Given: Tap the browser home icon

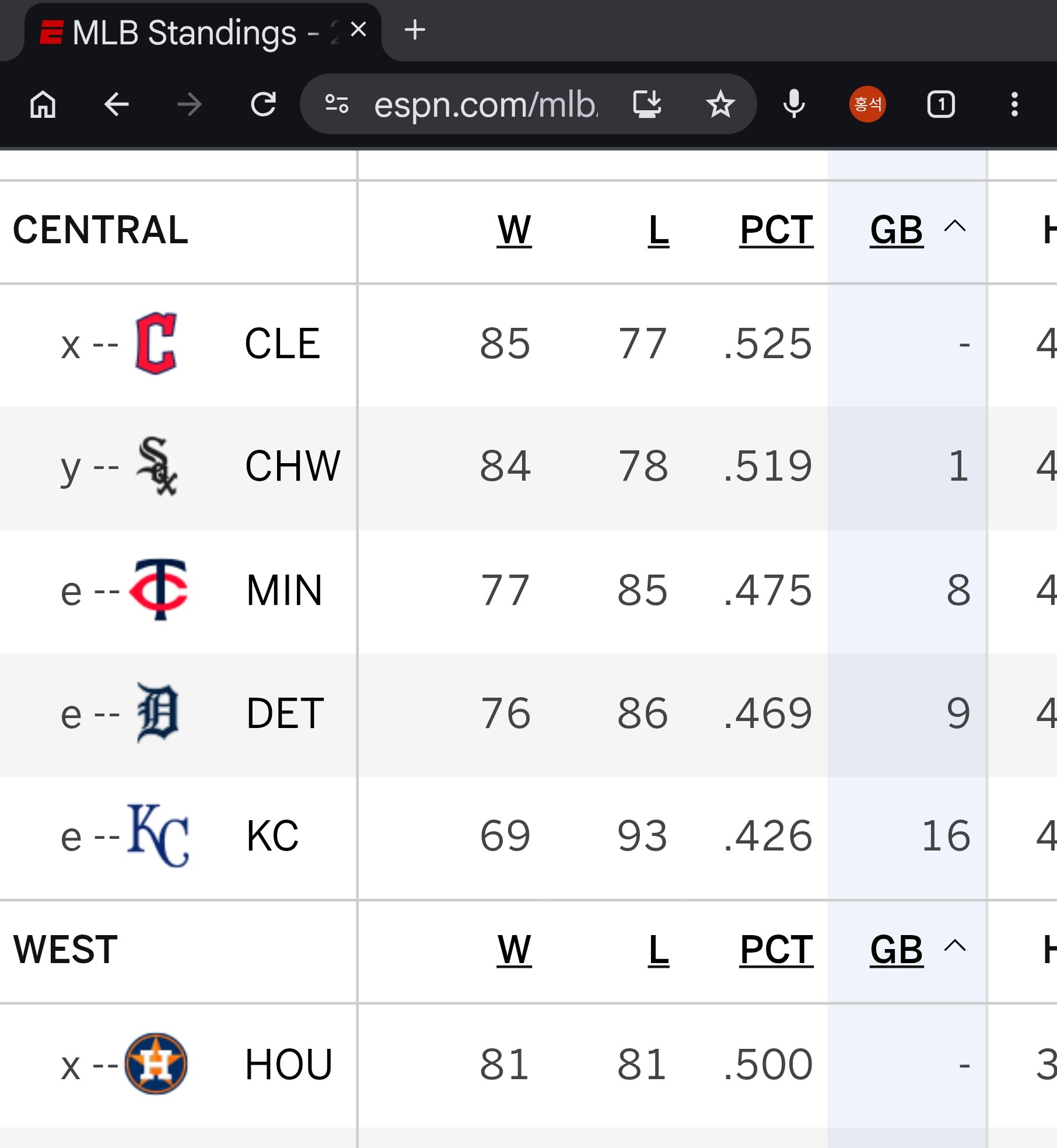Looking at the screenshot, I should 43,104.
